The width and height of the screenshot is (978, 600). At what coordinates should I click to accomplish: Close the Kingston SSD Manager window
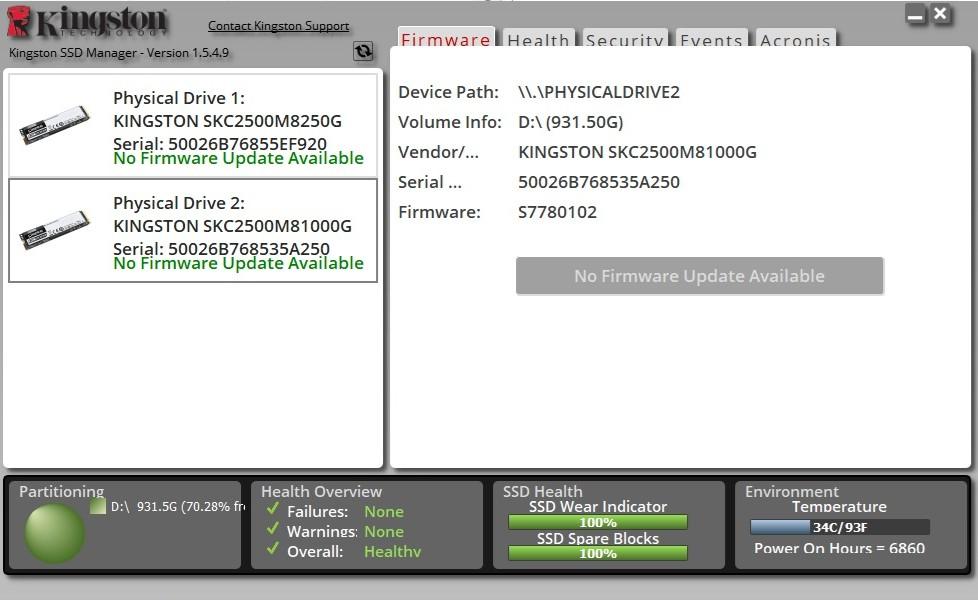tap(941, 14)
